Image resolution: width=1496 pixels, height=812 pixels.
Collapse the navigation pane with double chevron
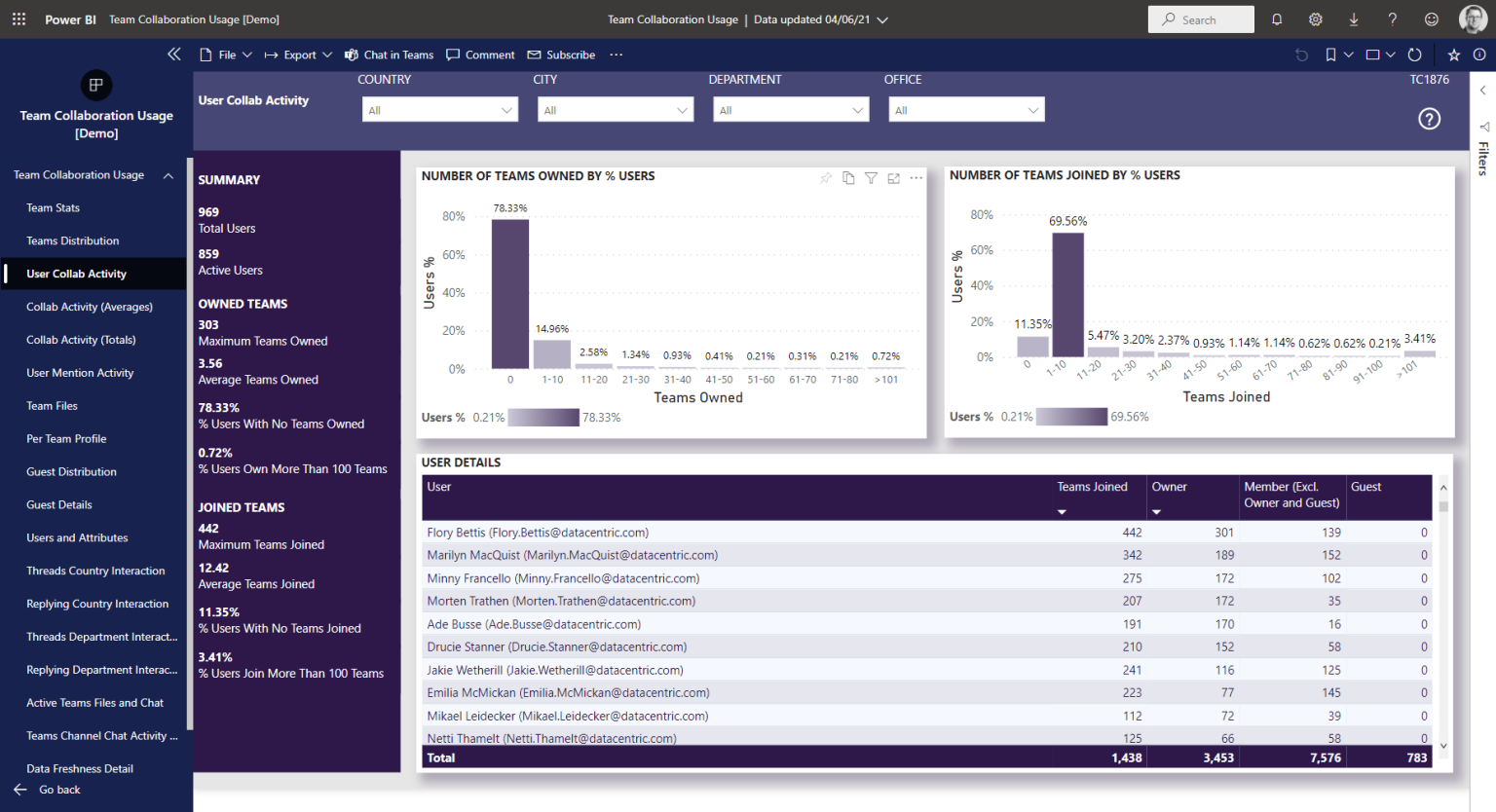pos(174,55)
